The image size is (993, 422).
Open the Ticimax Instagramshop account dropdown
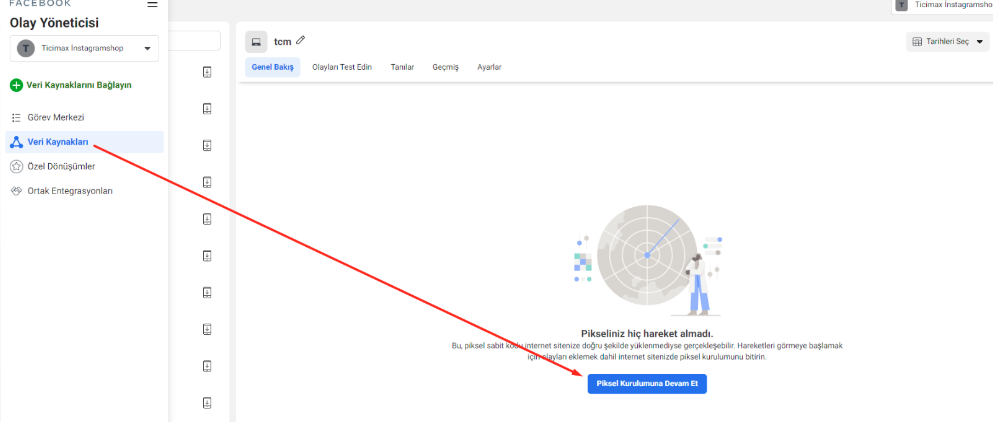(x=84, y=48)
